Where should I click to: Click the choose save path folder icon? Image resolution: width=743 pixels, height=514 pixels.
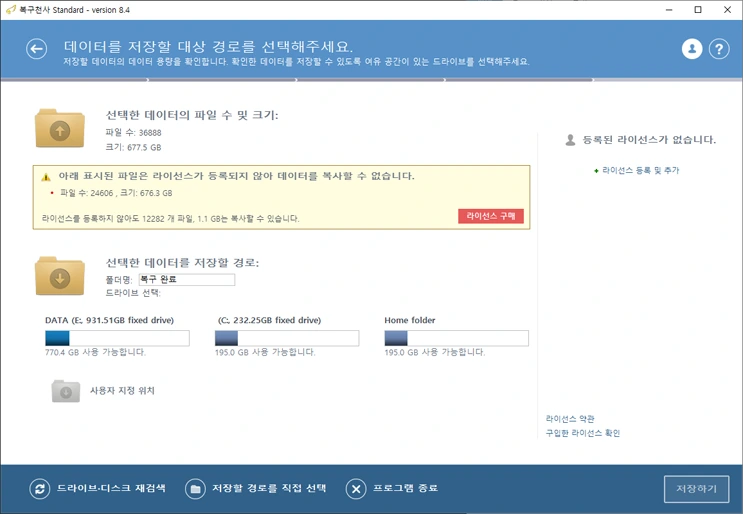pos(195,489)
